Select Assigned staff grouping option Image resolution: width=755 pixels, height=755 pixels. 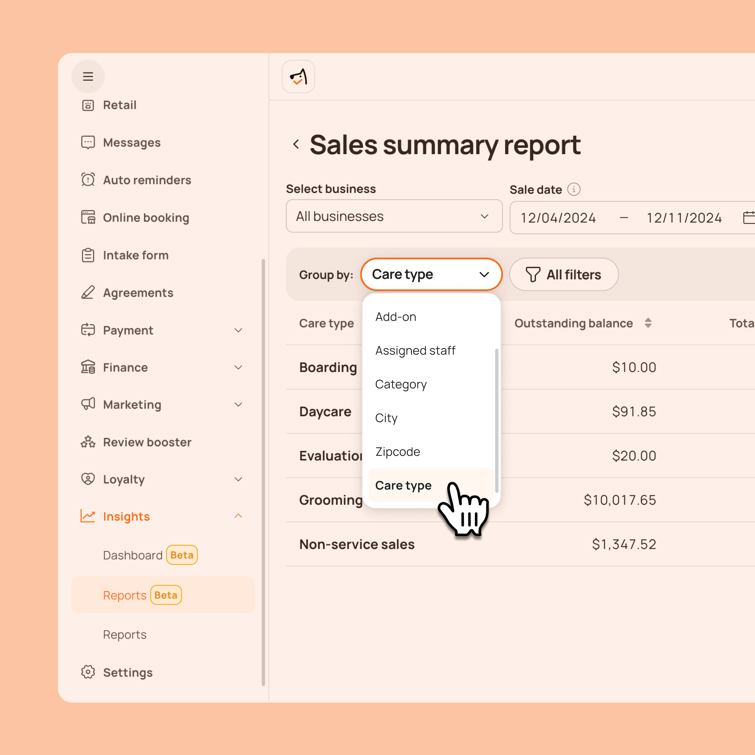click(431, 351)
